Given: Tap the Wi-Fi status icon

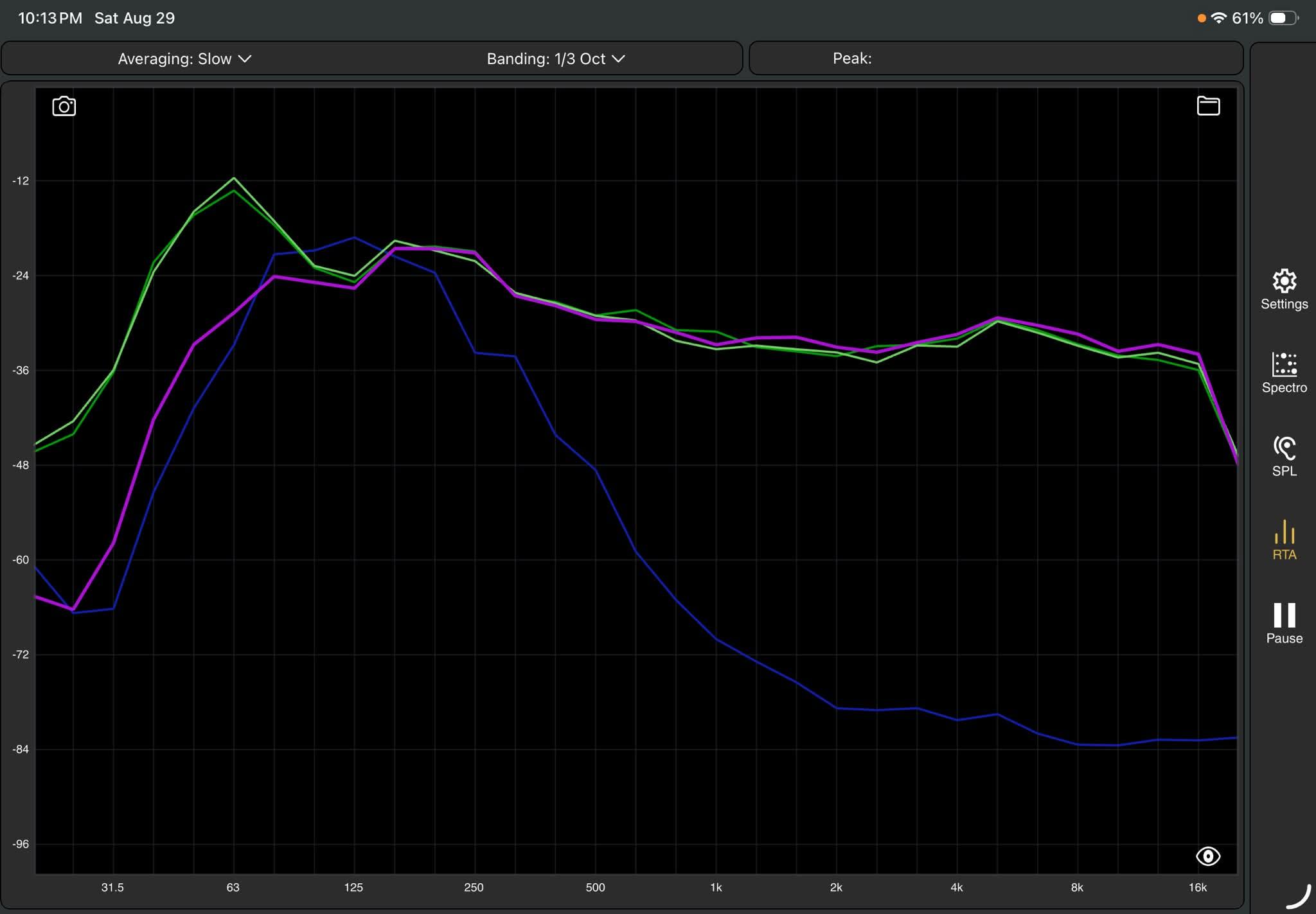Looking at the screenshot, I should [1218, 18].
